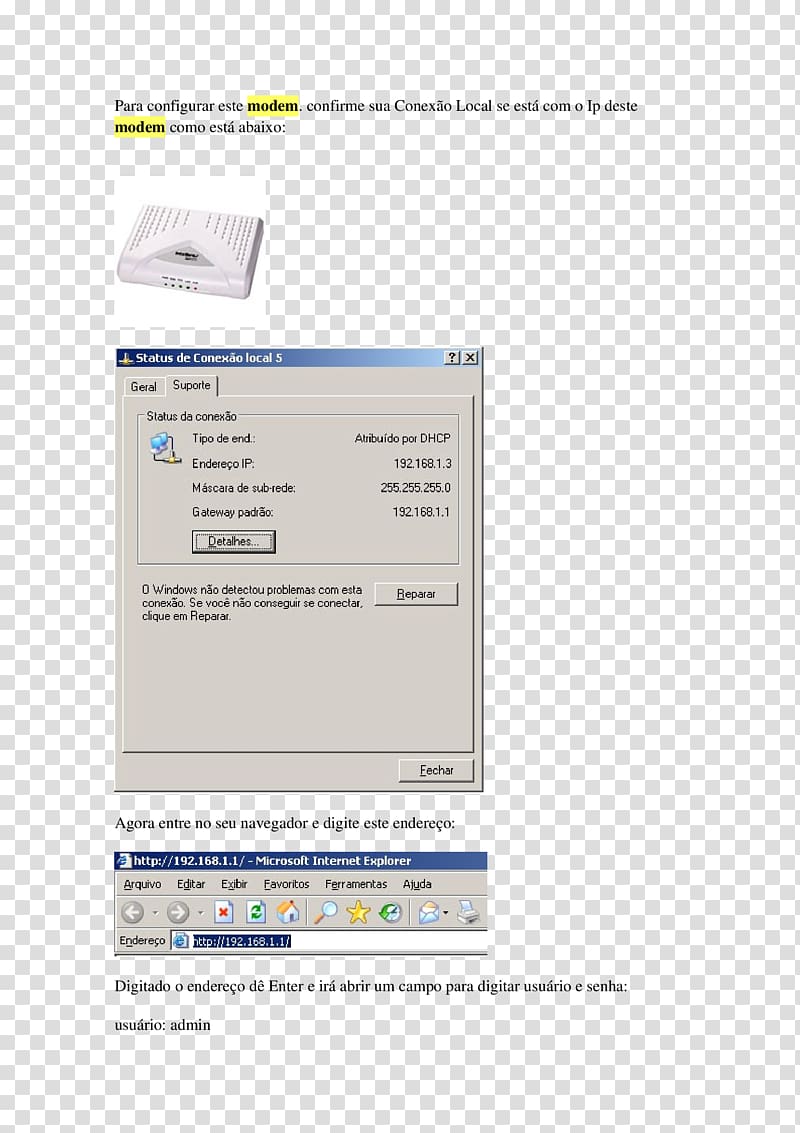Select the Suporte tab

pyautogui.click(x=192, y=385)
